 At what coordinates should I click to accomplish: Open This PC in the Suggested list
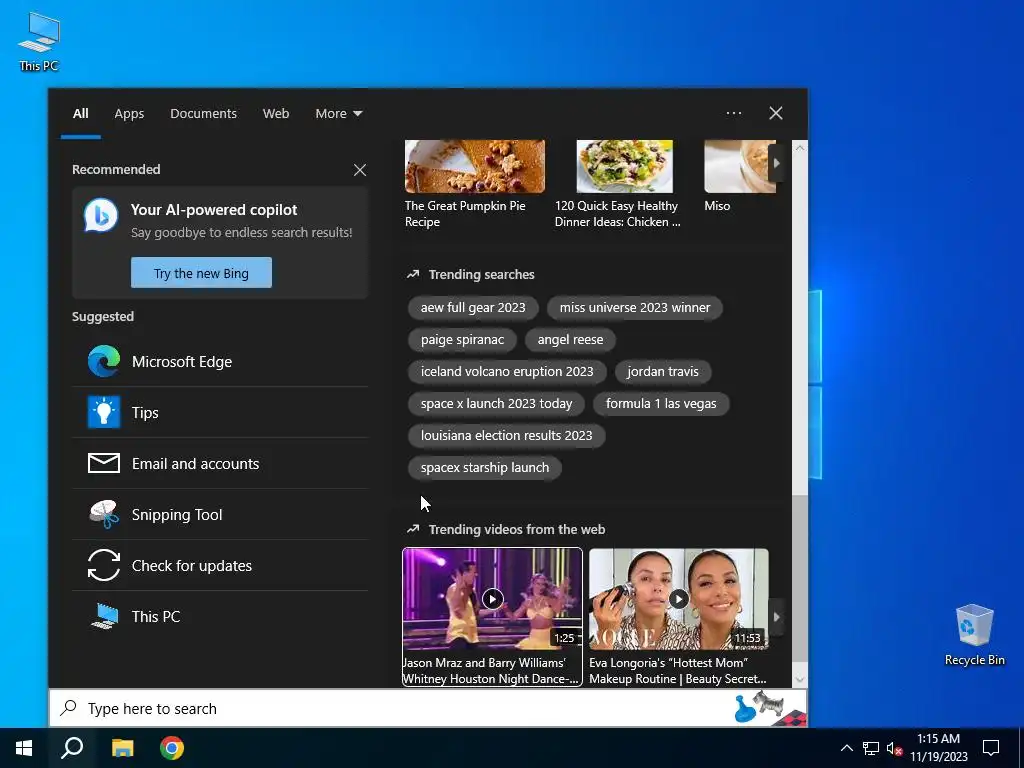pos(220,616)
